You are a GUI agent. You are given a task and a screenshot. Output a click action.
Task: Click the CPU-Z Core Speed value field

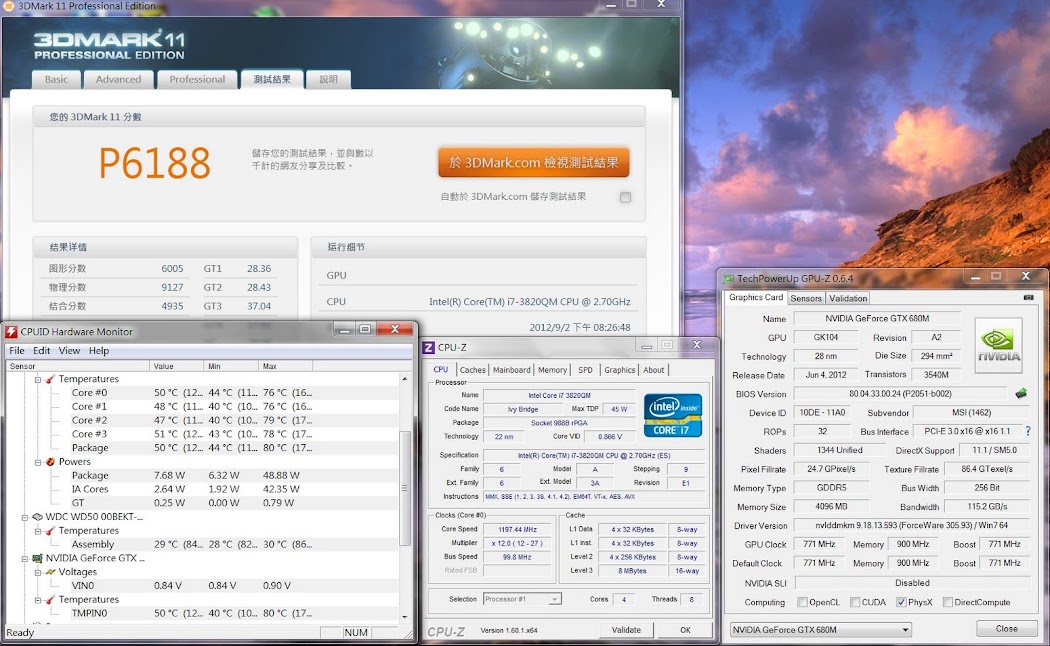coord(517,530)
